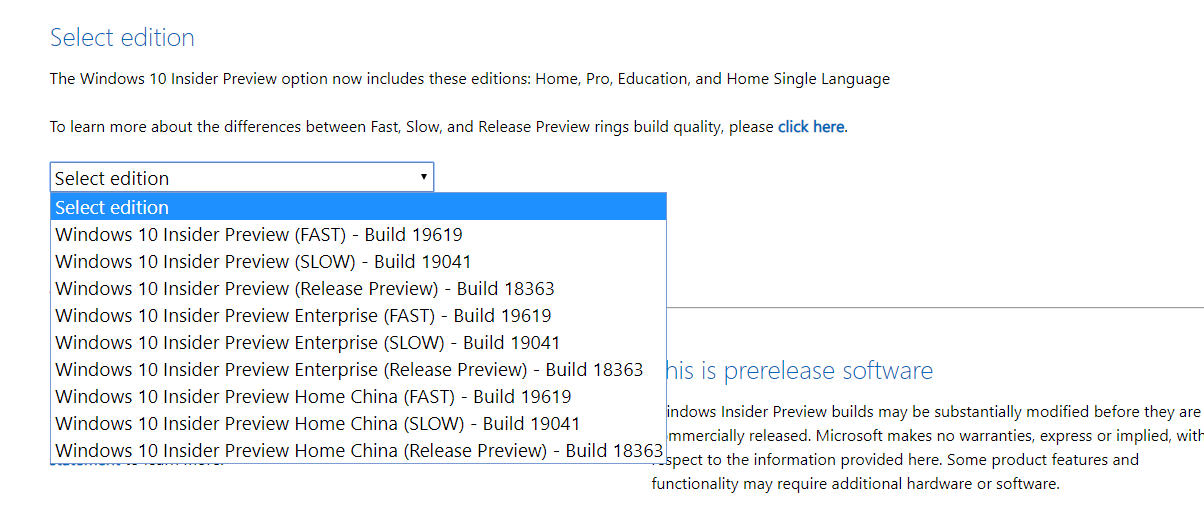The height and width of the screenshot is (521, 1204).
Task: Pick standard Insider Preview (FAST) Build 19619 option
Action: pos(258,235)
